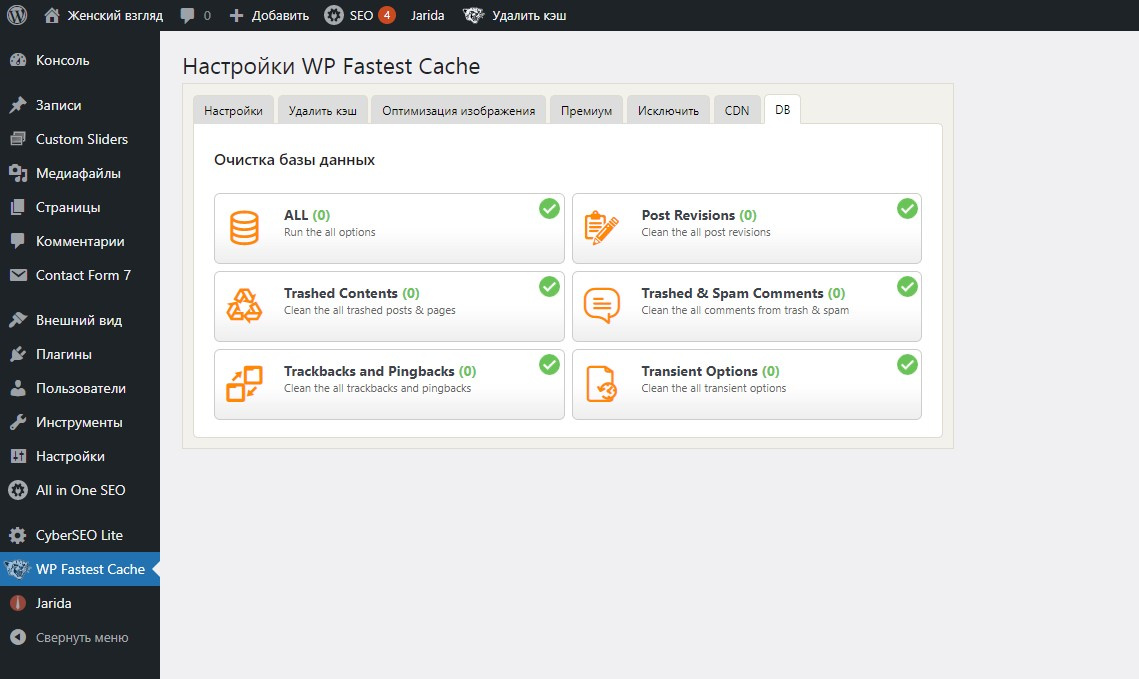Viewport: 1139px width, 679px height.
Task: Click the Post Revisions clipboard icon
Action: [601, 228]
